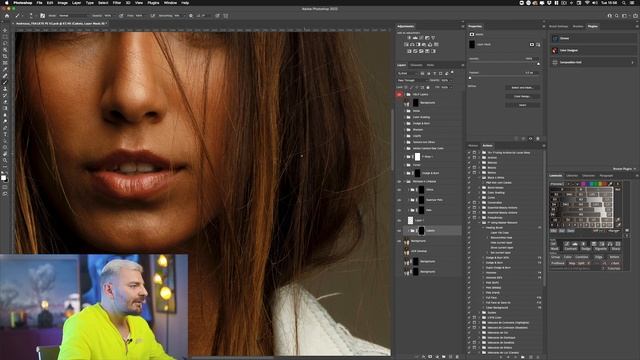Collapse the Help Layers group
The image size is (640, 360).
[404, 94]
